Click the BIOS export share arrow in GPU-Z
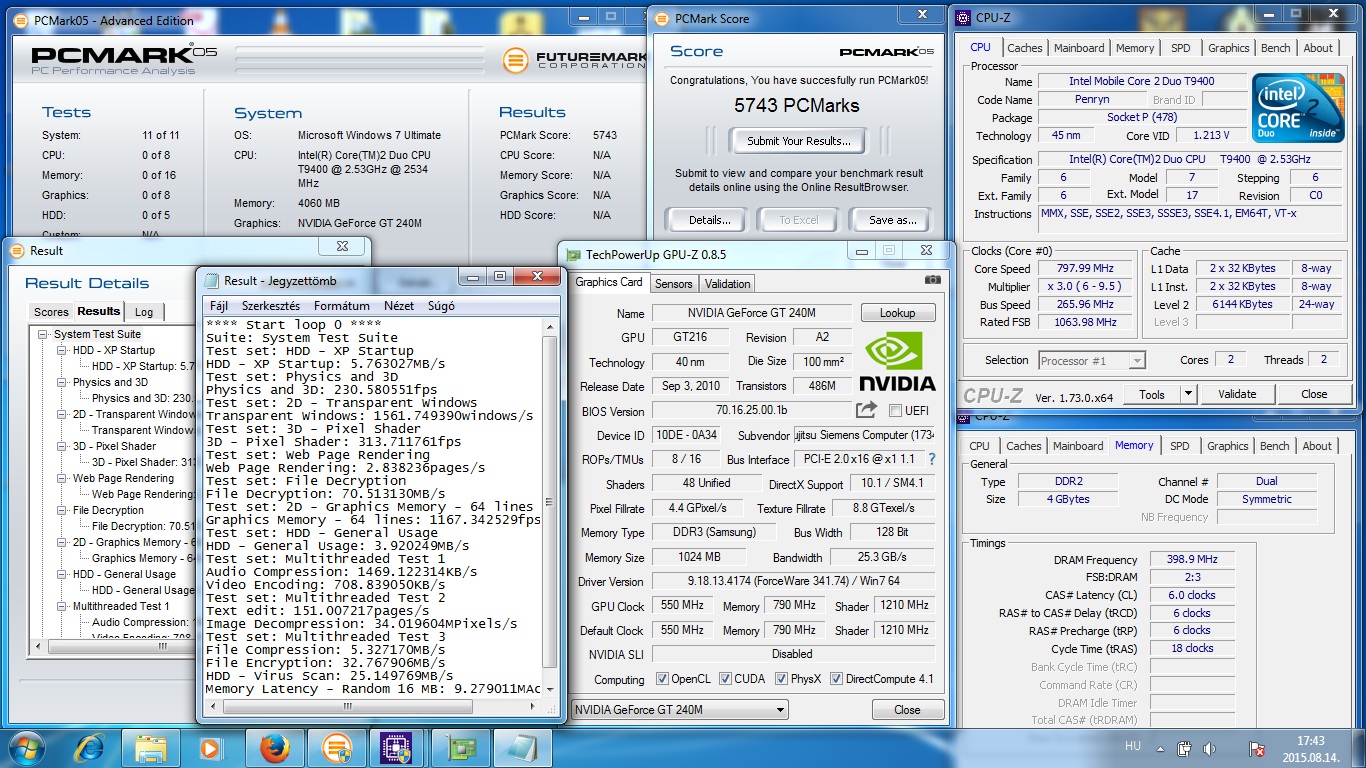 click(x=866, y=410)
